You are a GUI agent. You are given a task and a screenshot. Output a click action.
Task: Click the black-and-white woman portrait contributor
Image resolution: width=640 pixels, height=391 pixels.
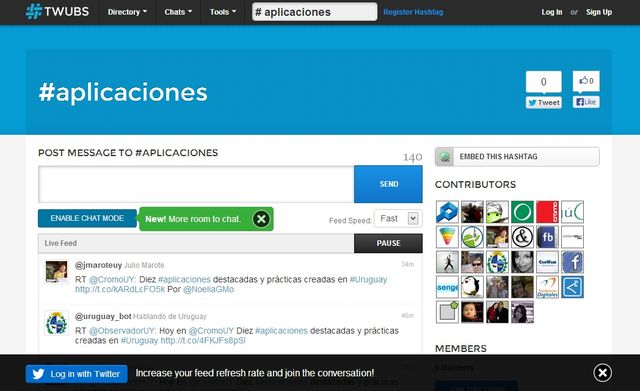[x=522, y=262]
